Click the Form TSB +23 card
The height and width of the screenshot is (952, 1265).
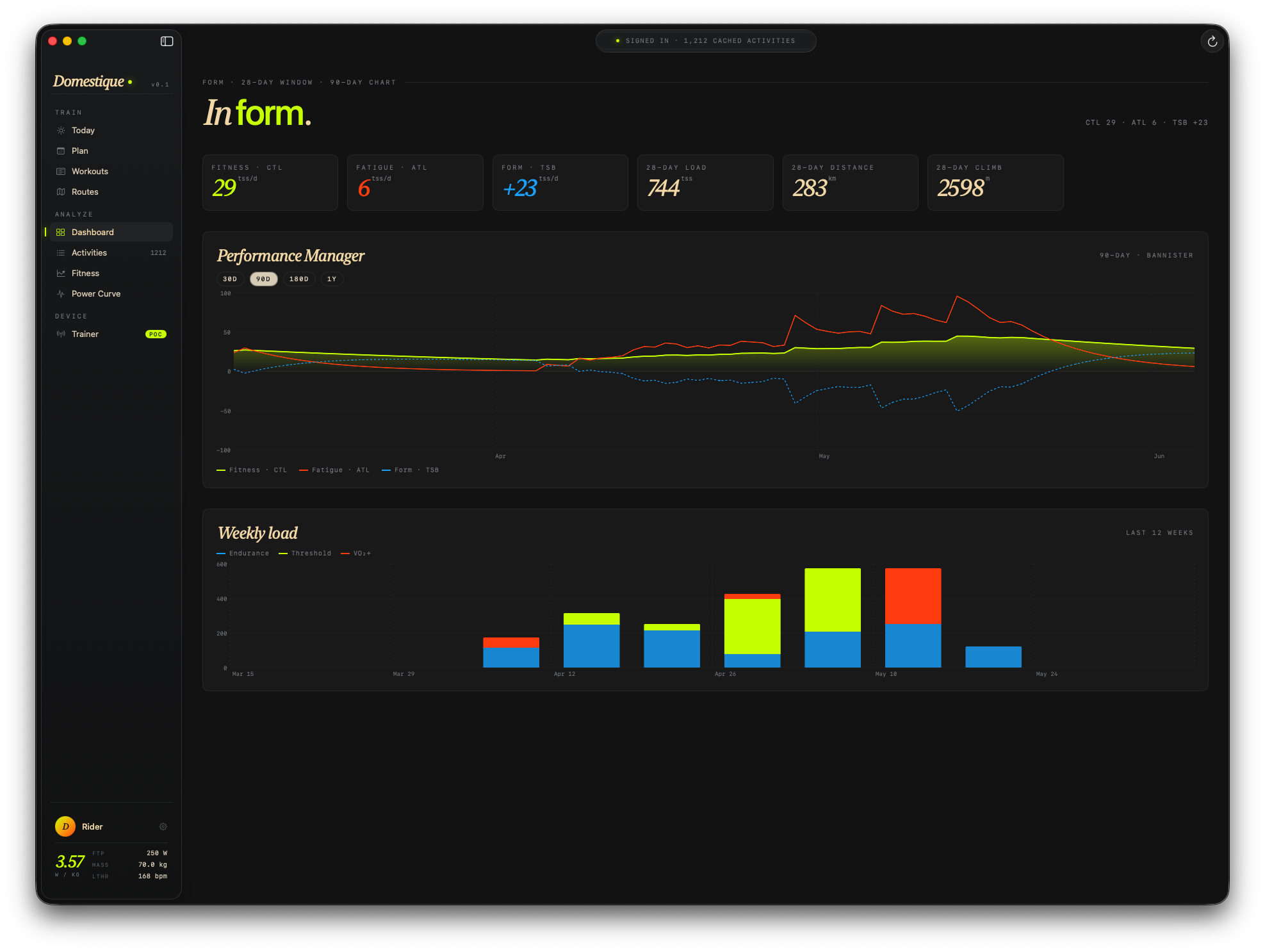560,182
